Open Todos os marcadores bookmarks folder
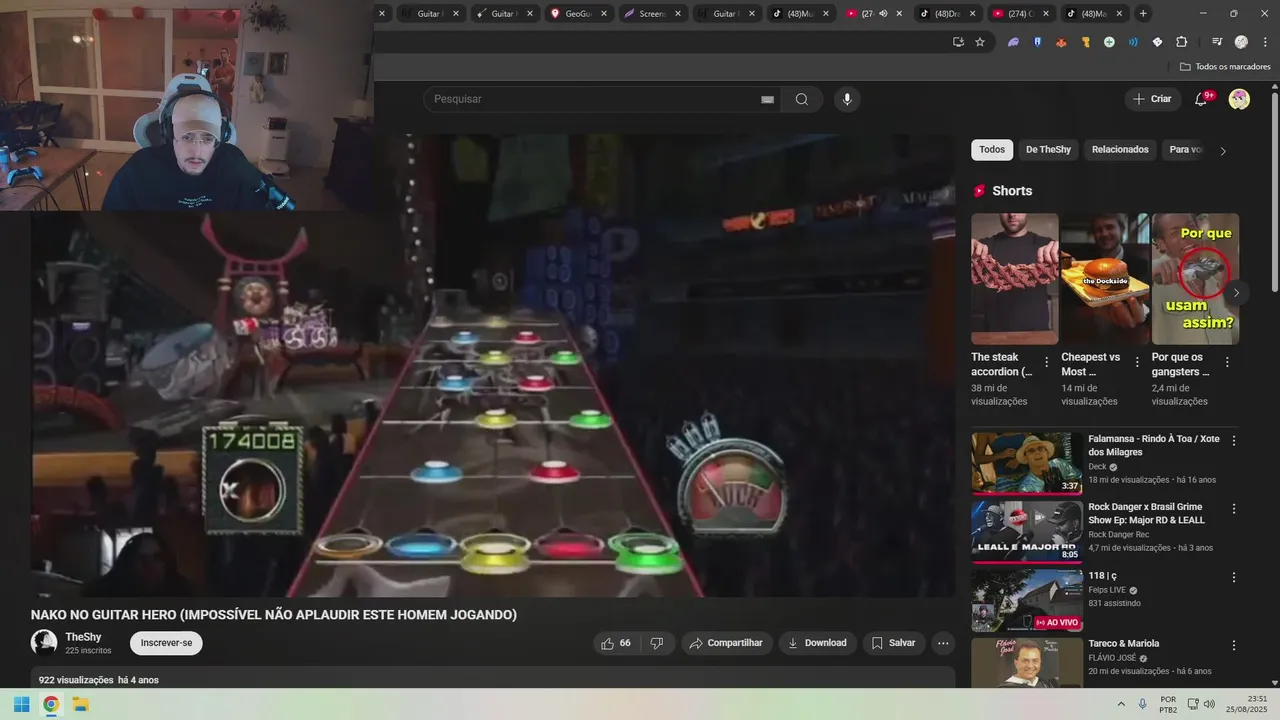 point(1225,67)
